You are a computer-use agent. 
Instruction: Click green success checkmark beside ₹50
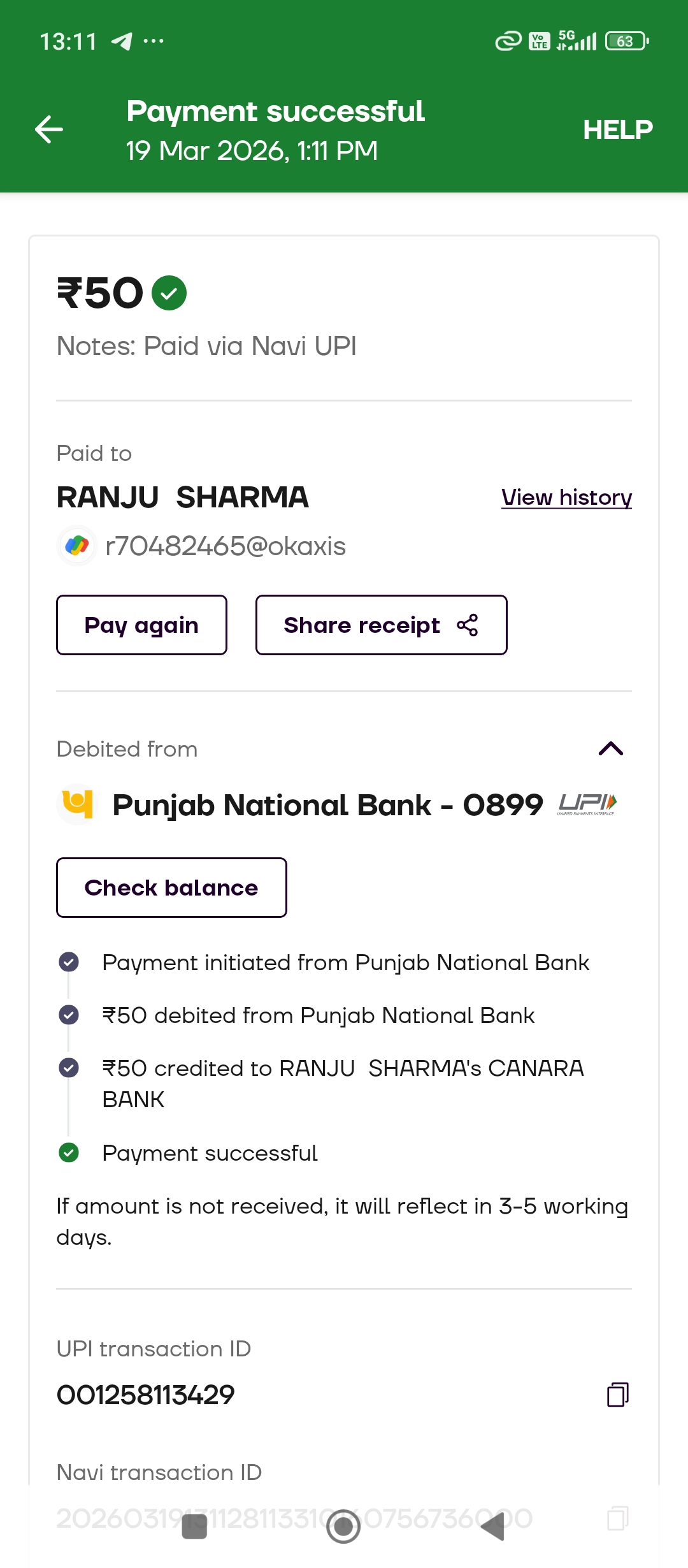point(169,293)
